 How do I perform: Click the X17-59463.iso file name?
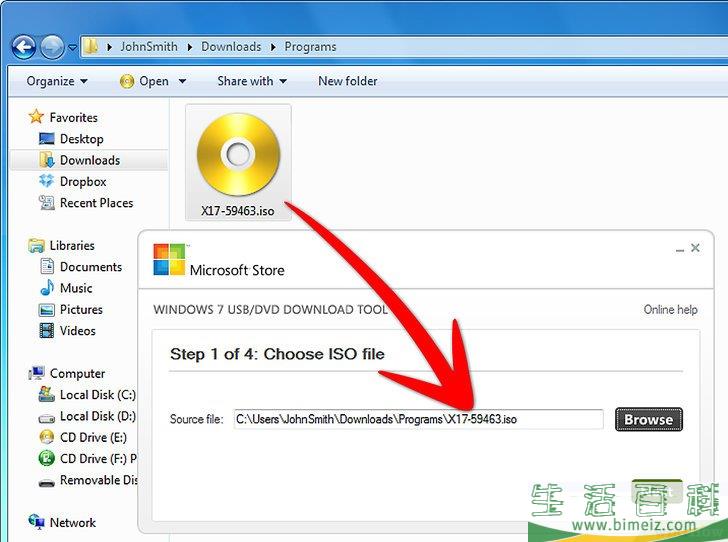point(237,211)
